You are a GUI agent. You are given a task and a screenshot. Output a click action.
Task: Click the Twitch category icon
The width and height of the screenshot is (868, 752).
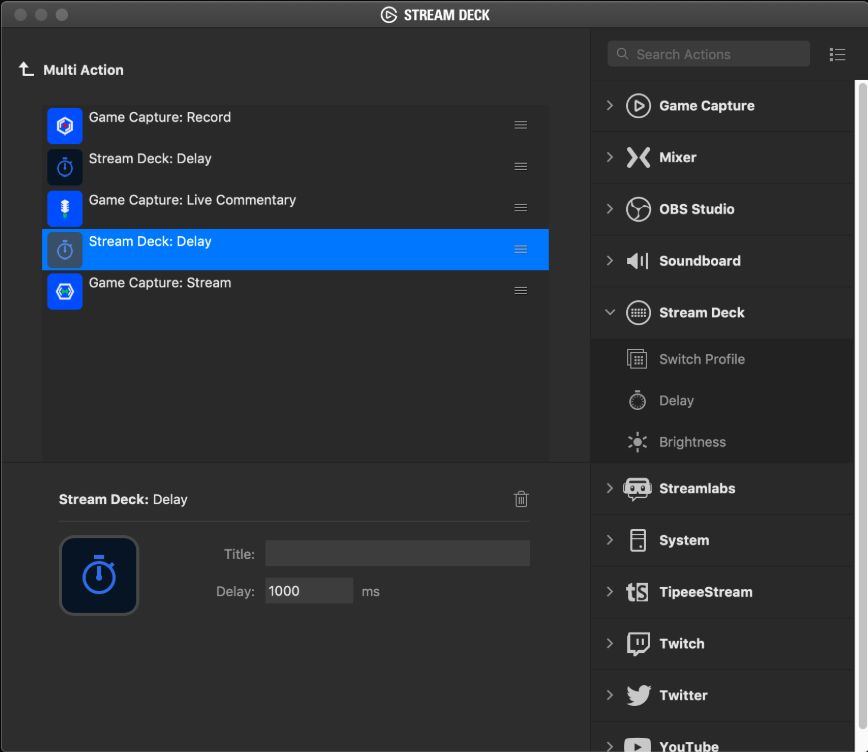[x=638, y=644]
